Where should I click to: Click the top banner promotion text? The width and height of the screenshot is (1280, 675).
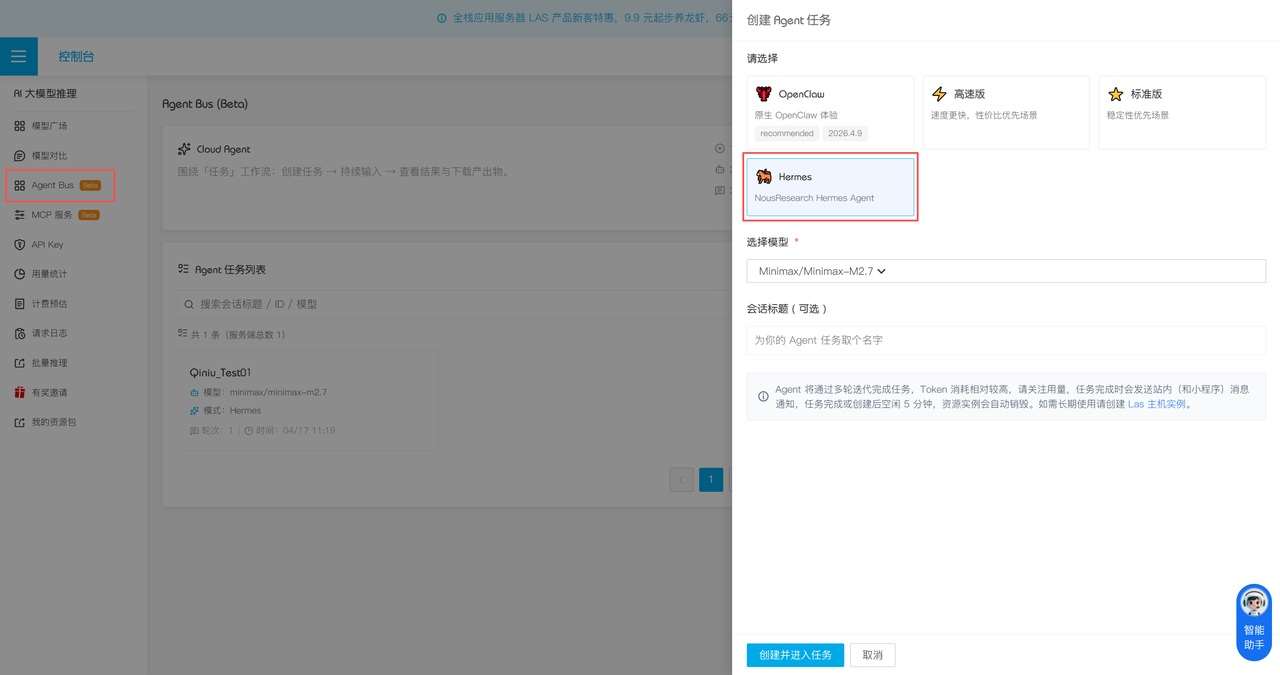click(x=592, y=18)
